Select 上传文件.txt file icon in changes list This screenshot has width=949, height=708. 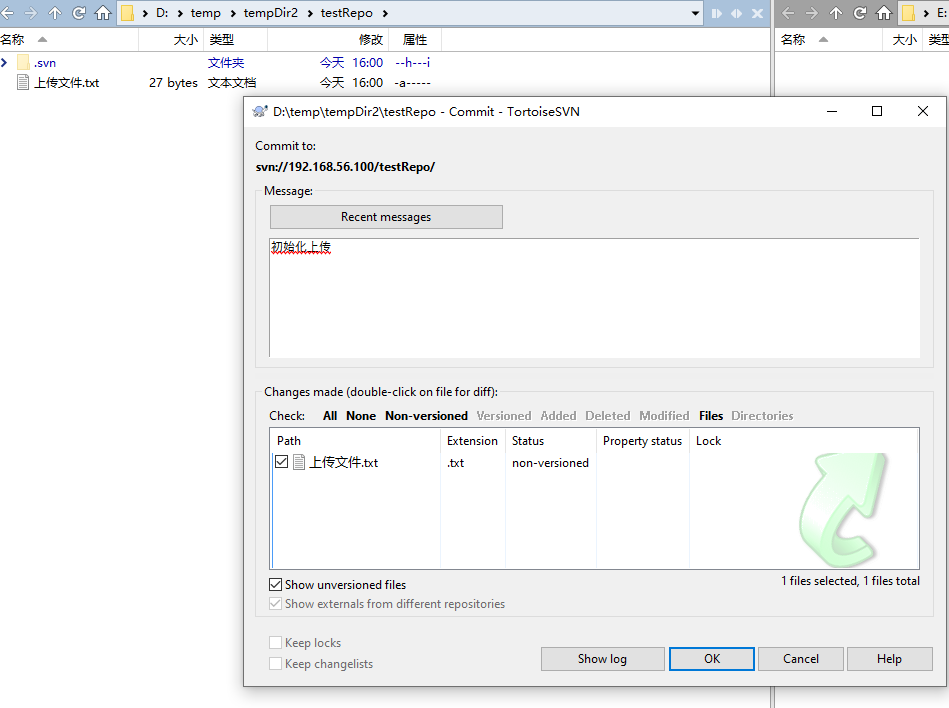tap(299, 462)
